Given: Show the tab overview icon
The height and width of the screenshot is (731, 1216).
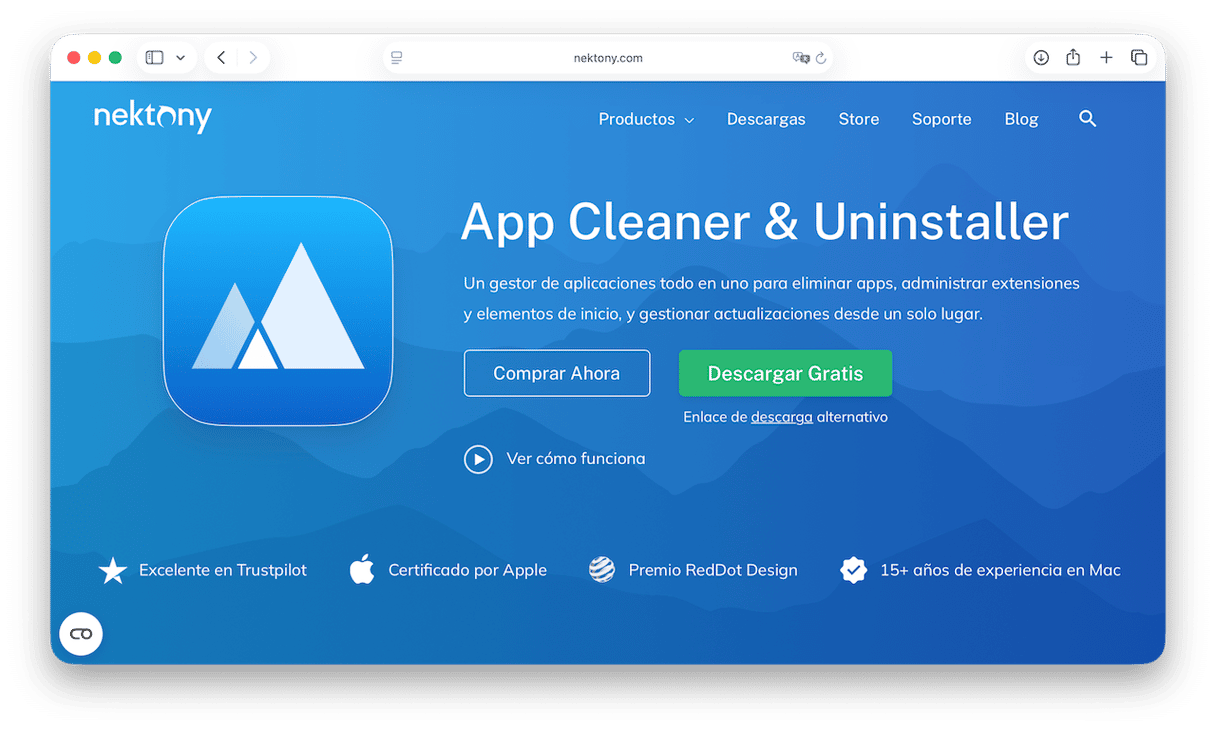Looking at the screenshot, I should click(1139, 58).
